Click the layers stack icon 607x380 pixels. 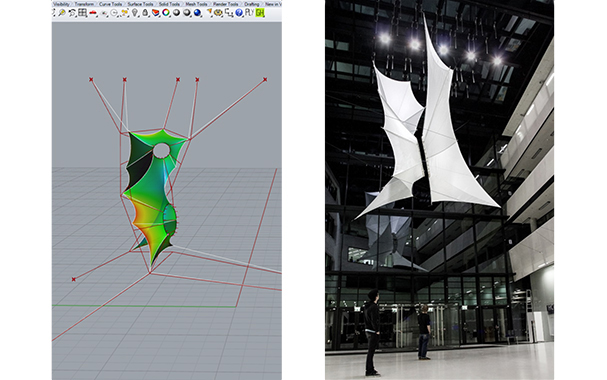[x=156, y=13]
